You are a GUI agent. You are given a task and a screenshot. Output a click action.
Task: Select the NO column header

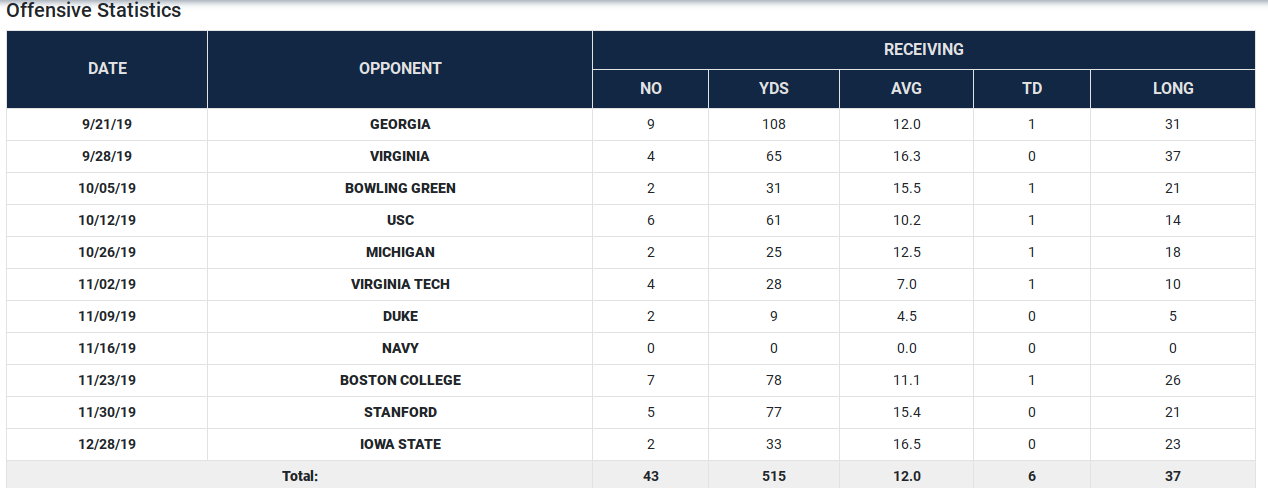651,88
